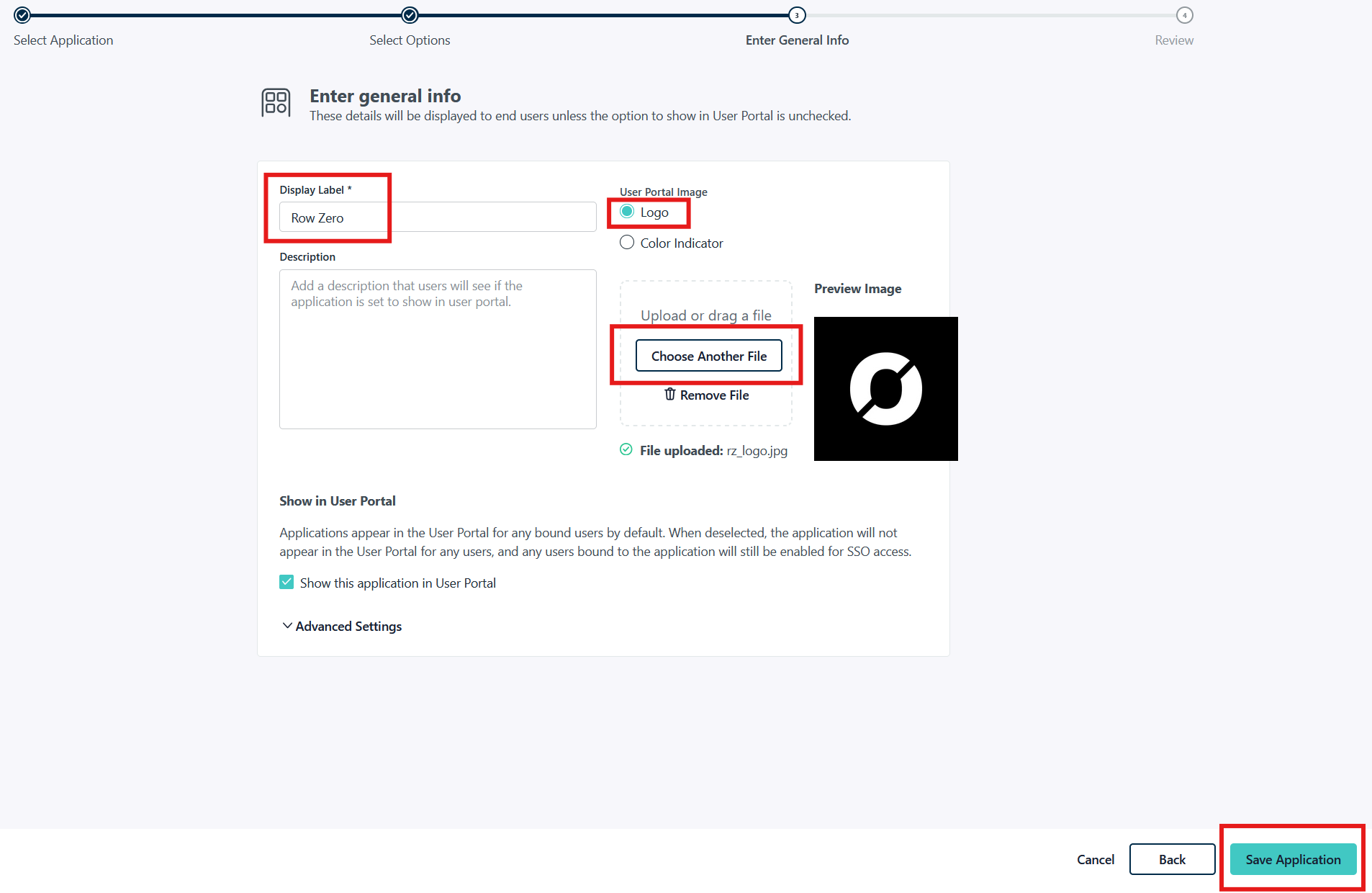Click the trash icon next to Remove File
The image size is (1372, 893).
pos(669,395)
